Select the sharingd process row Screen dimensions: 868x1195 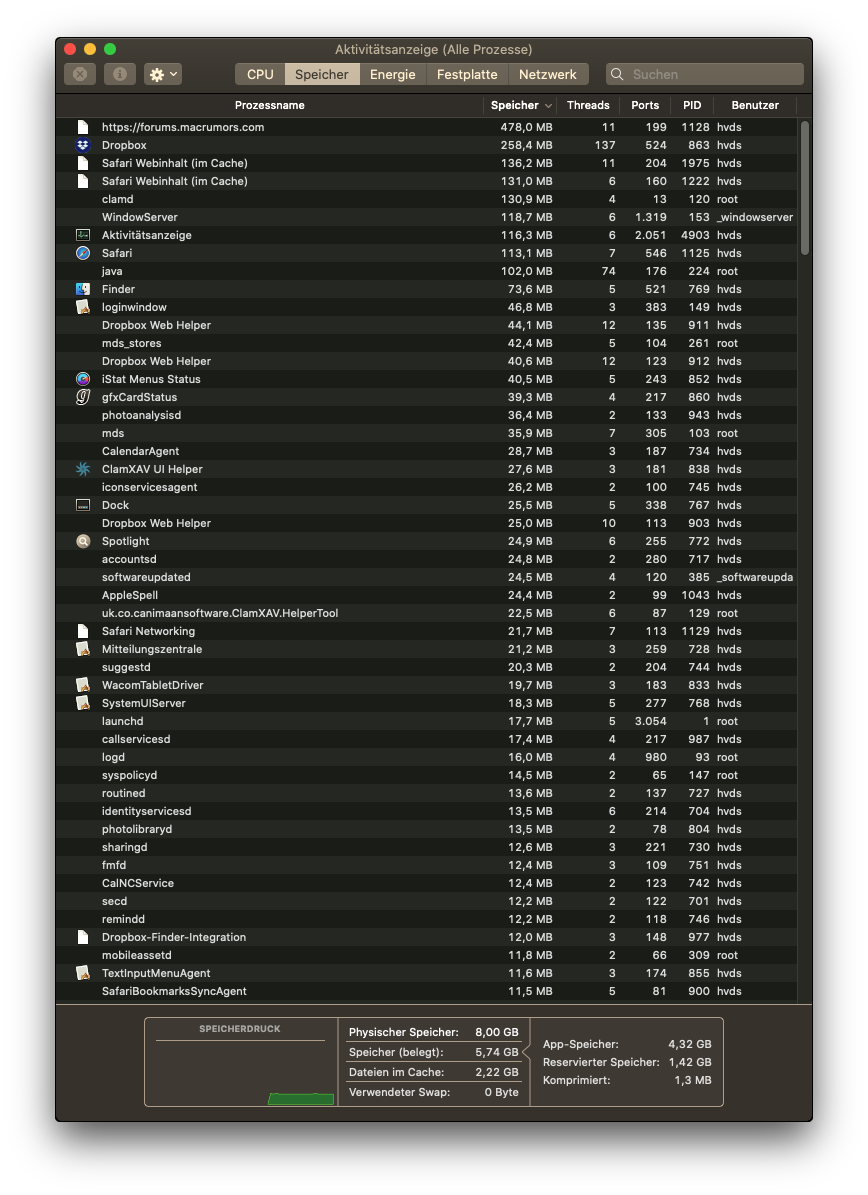coord(427,847)
